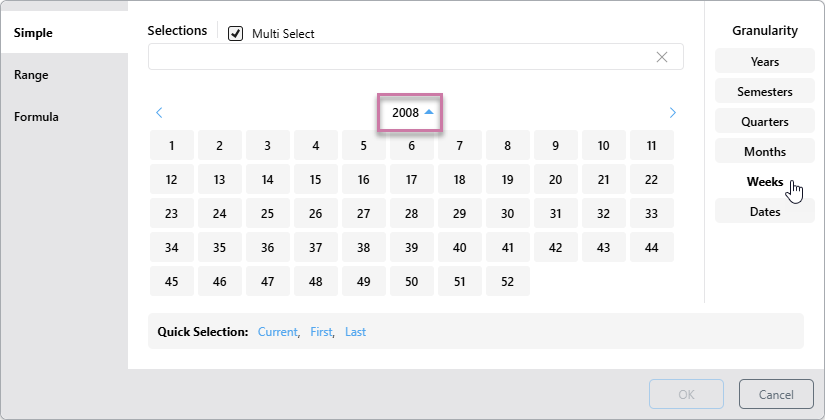Go to previous year with left arrow
Image resolution: width=825 pixels, height=420 pixels.
[x=159, y=113]
